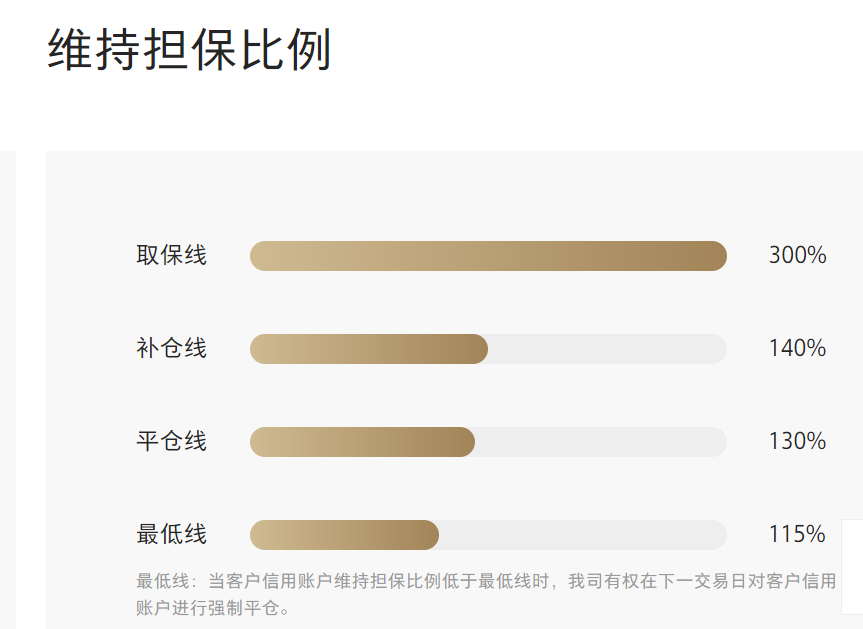This screenshot has width=863, height=629.
Task: Click the 平仓线 label text
Action: pyautogui.click(x=171, y=441)
